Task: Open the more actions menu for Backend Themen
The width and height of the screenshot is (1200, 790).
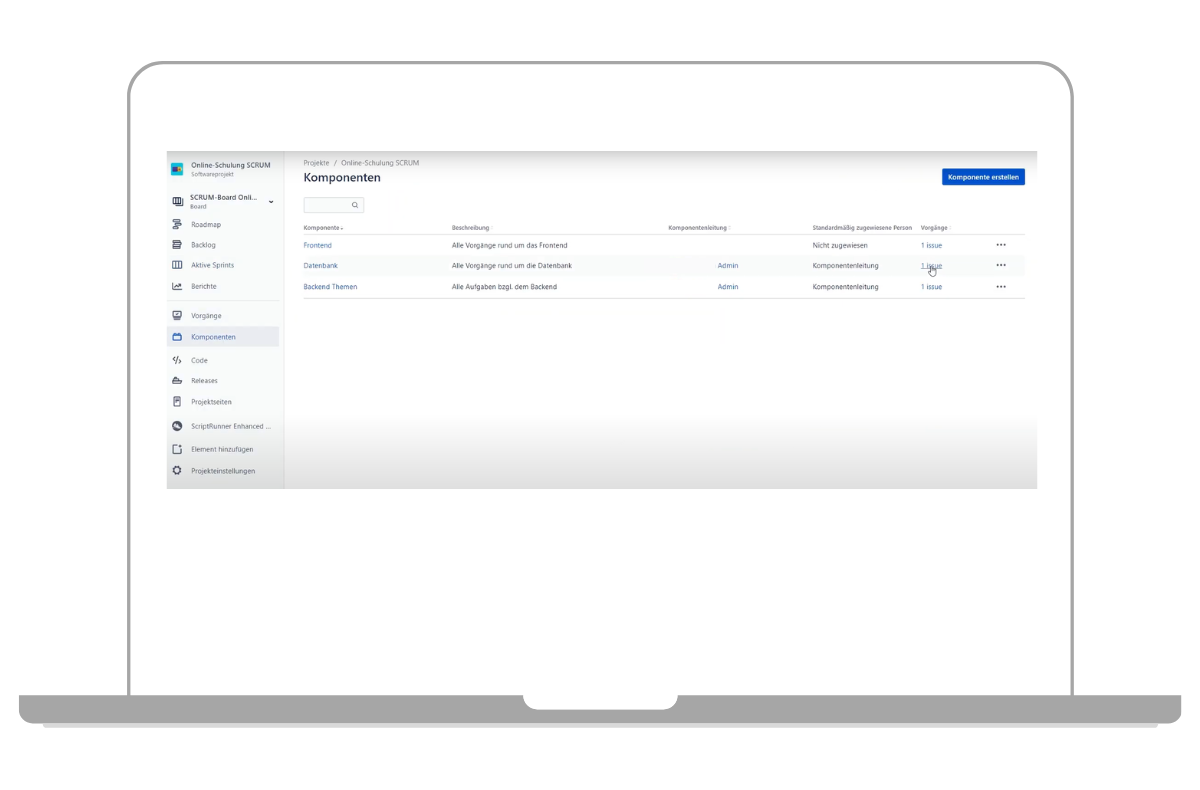Action: coord(1001,287)
